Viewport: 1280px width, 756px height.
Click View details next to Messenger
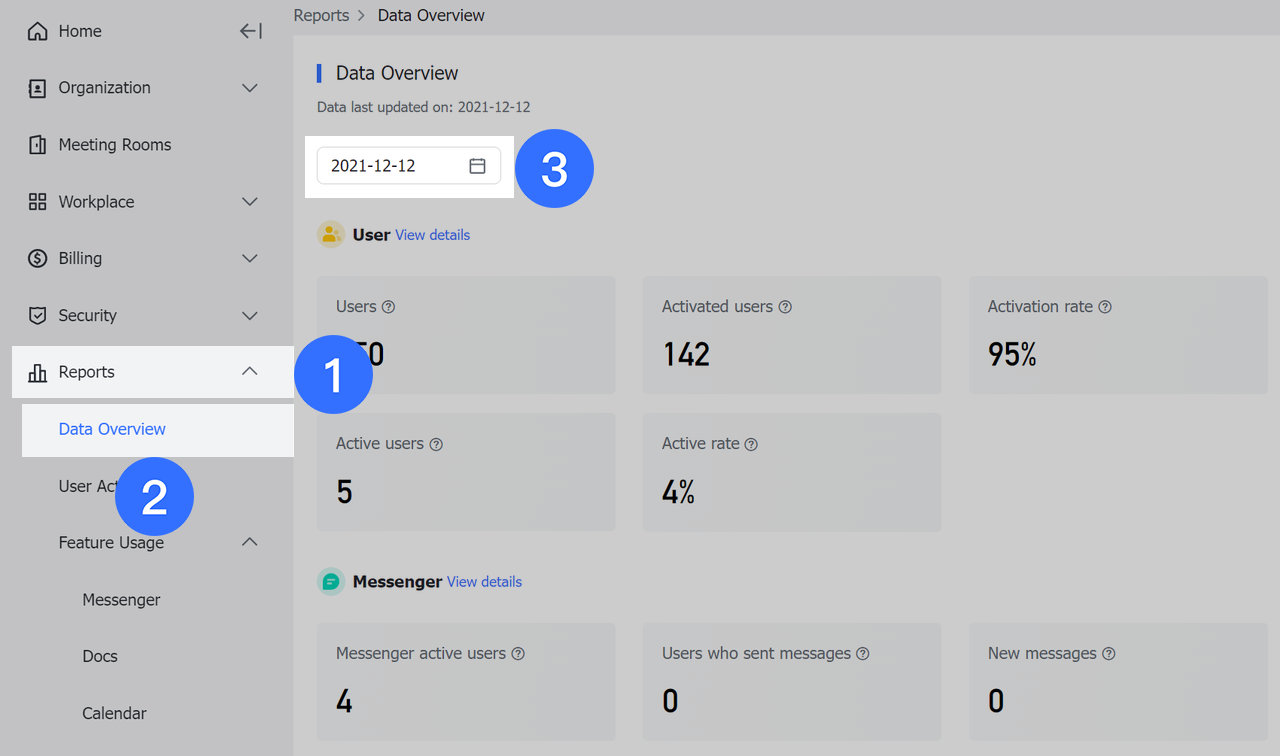484,581
